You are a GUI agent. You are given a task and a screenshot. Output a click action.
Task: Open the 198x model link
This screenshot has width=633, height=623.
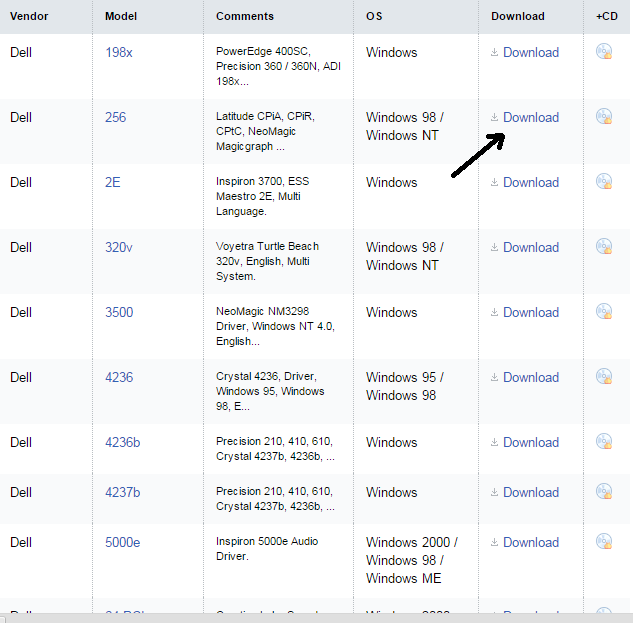[x=119, y=52]
